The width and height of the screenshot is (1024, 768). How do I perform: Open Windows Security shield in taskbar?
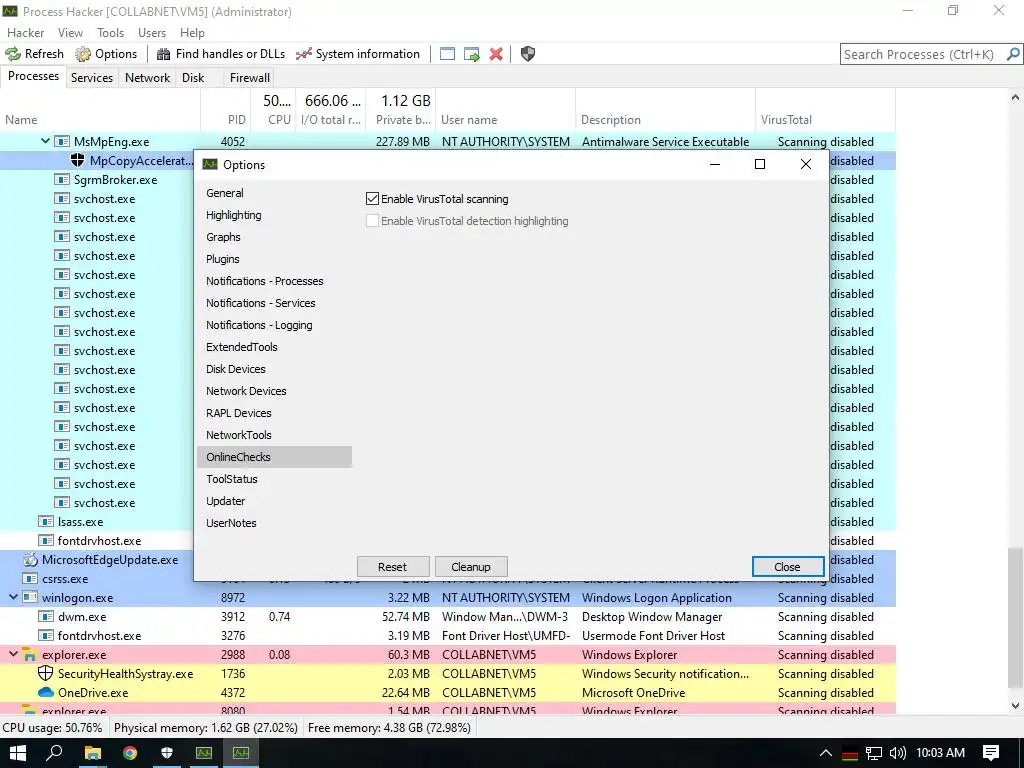pos(167,753)
